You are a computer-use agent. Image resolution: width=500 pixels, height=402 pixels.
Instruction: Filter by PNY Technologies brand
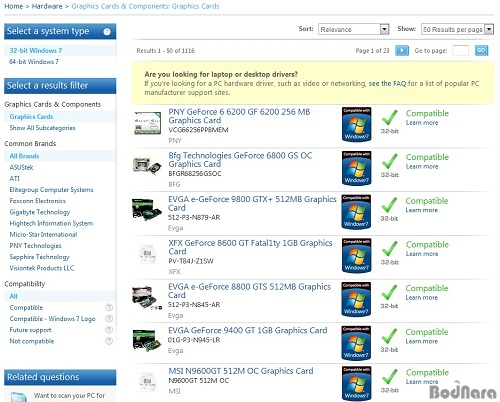click(35, 246)
